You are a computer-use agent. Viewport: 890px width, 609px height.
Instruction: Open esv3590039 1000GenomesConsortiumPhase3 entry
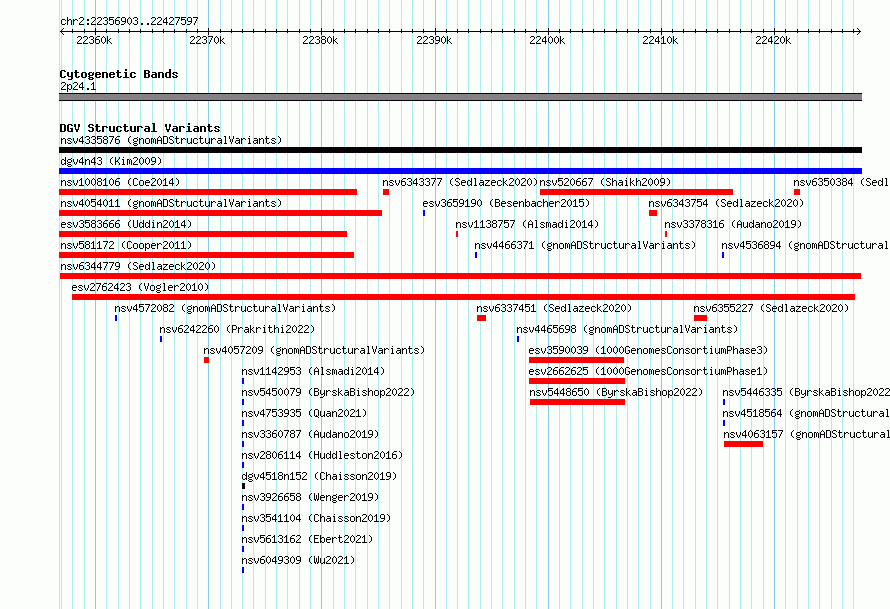tap(648, 350)
